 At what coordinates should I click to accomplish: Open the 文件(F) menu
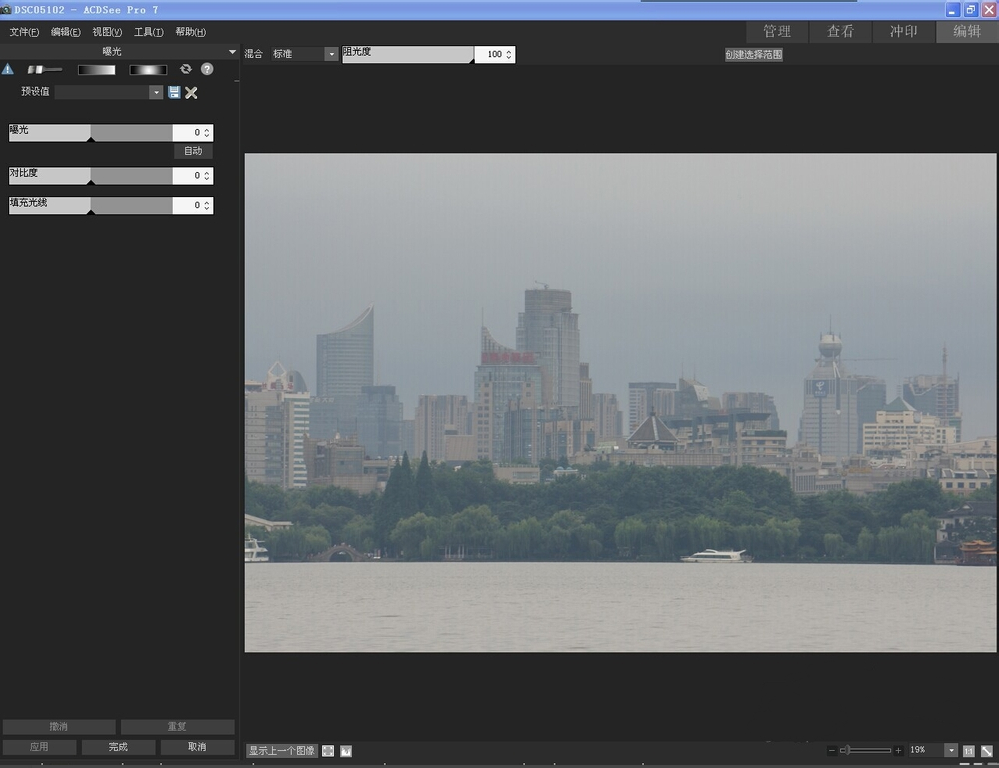coord(24,32)
